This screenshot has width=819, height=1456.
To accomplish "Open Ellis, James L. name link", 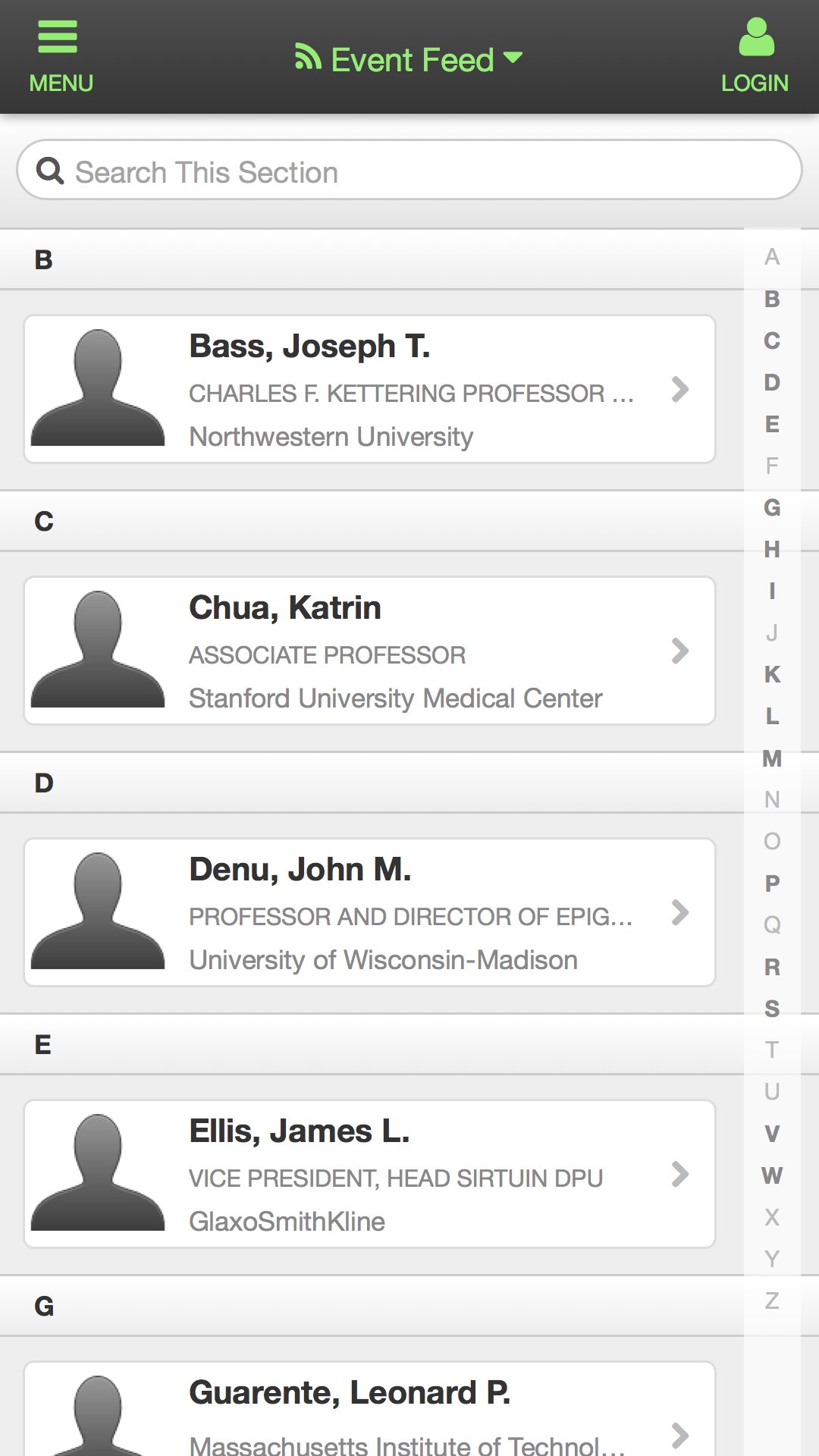I will point(299,1131).
